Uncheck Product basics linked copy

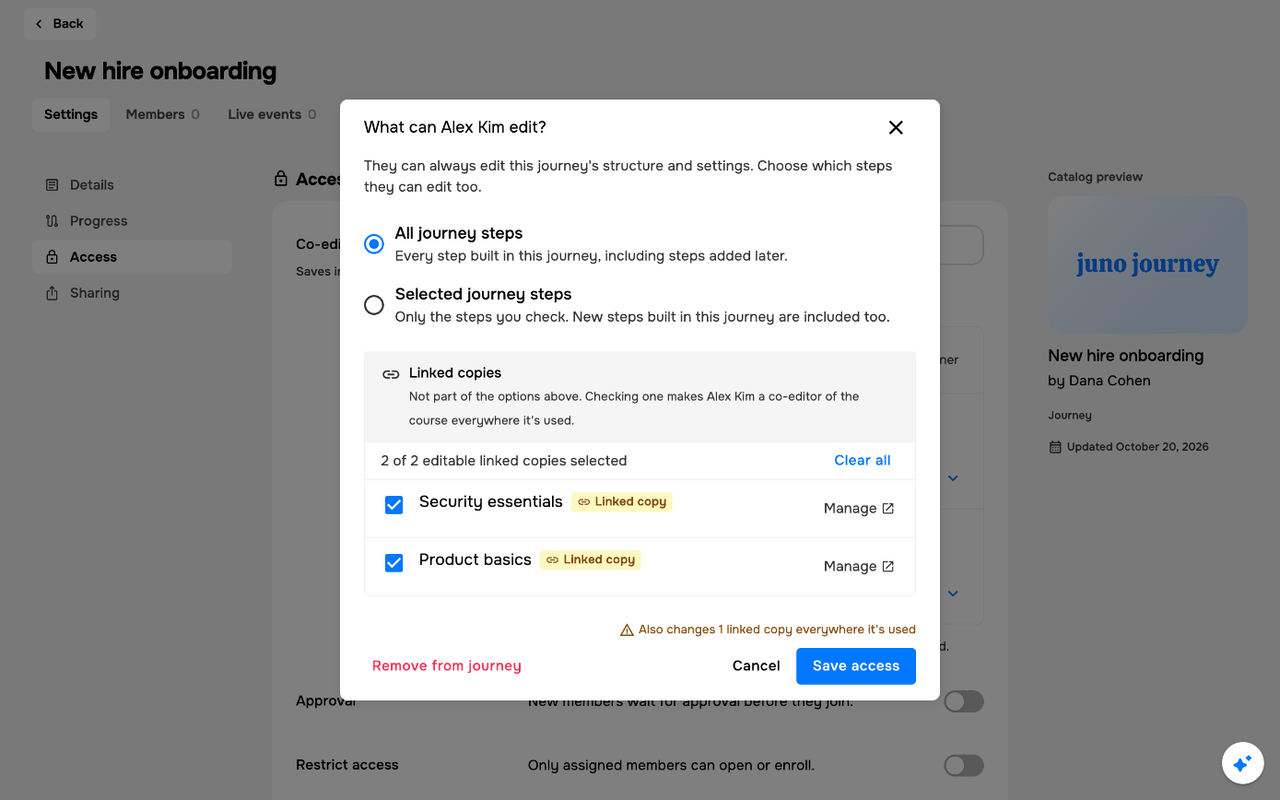394,563
